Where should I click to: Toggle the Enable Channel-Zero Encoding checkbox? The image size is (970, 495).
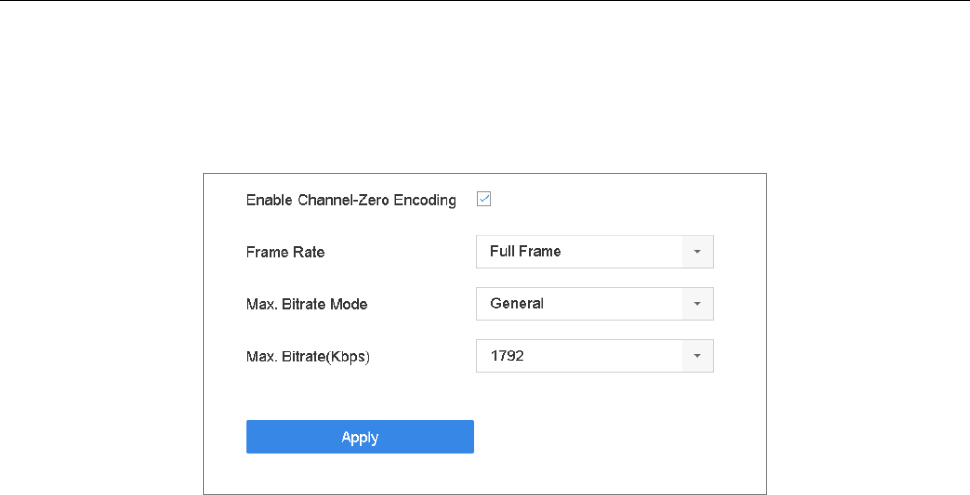coord(484,199)
